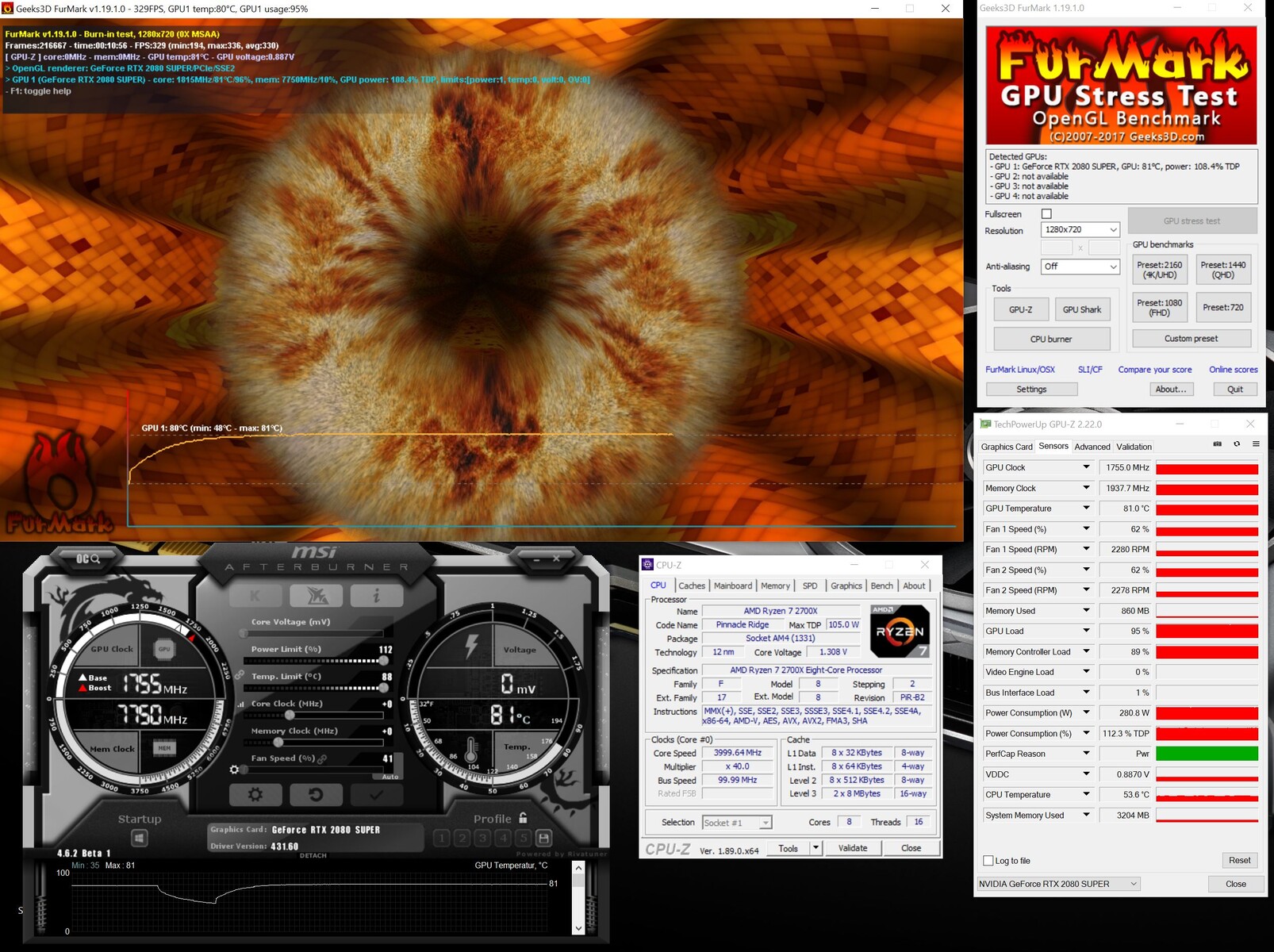Switch to GPU-Z Advanced tab
The image size is (1274, 952).
pos(1092,447)
